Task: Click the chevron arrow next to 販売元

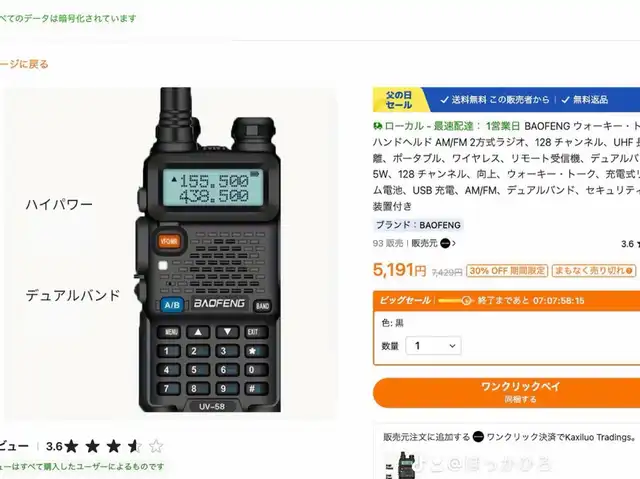Action: coord(454,244)
